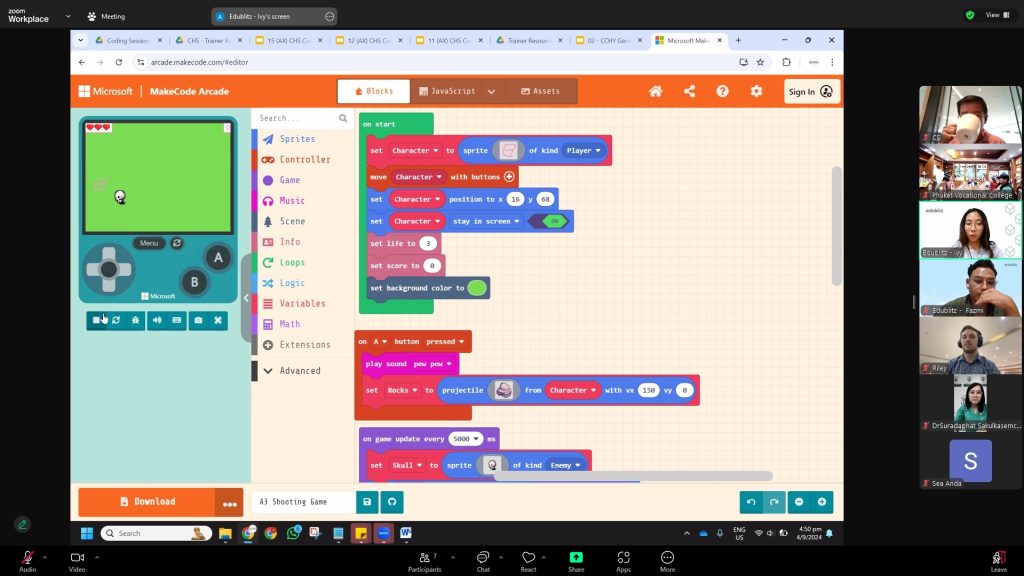Open the Controller toolbox category
The image size is (1024, 576).
(x=304, y=159)
